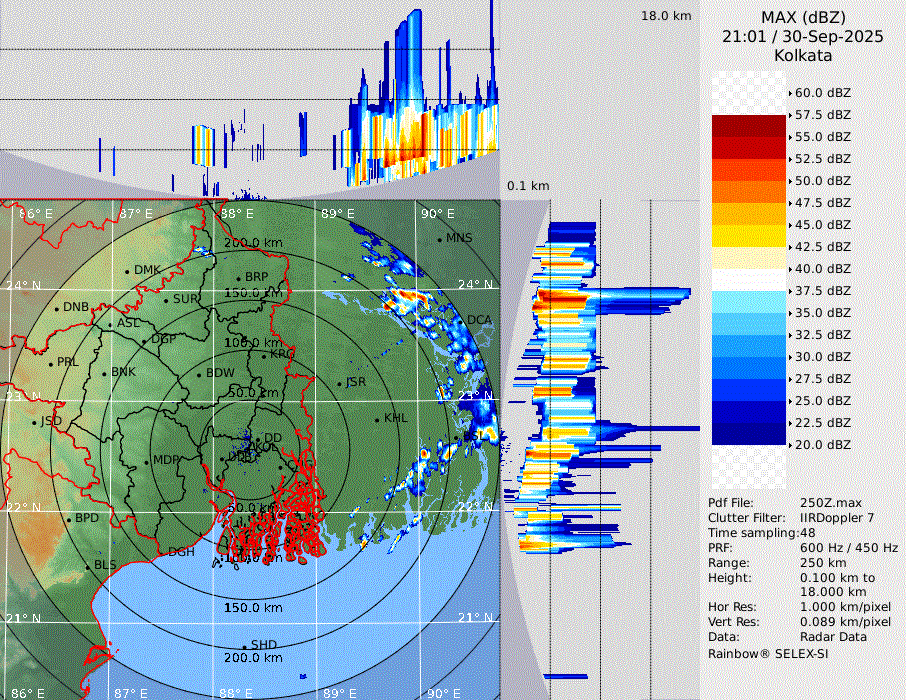Click the 18.0 km height label

[x=666, y=16]
